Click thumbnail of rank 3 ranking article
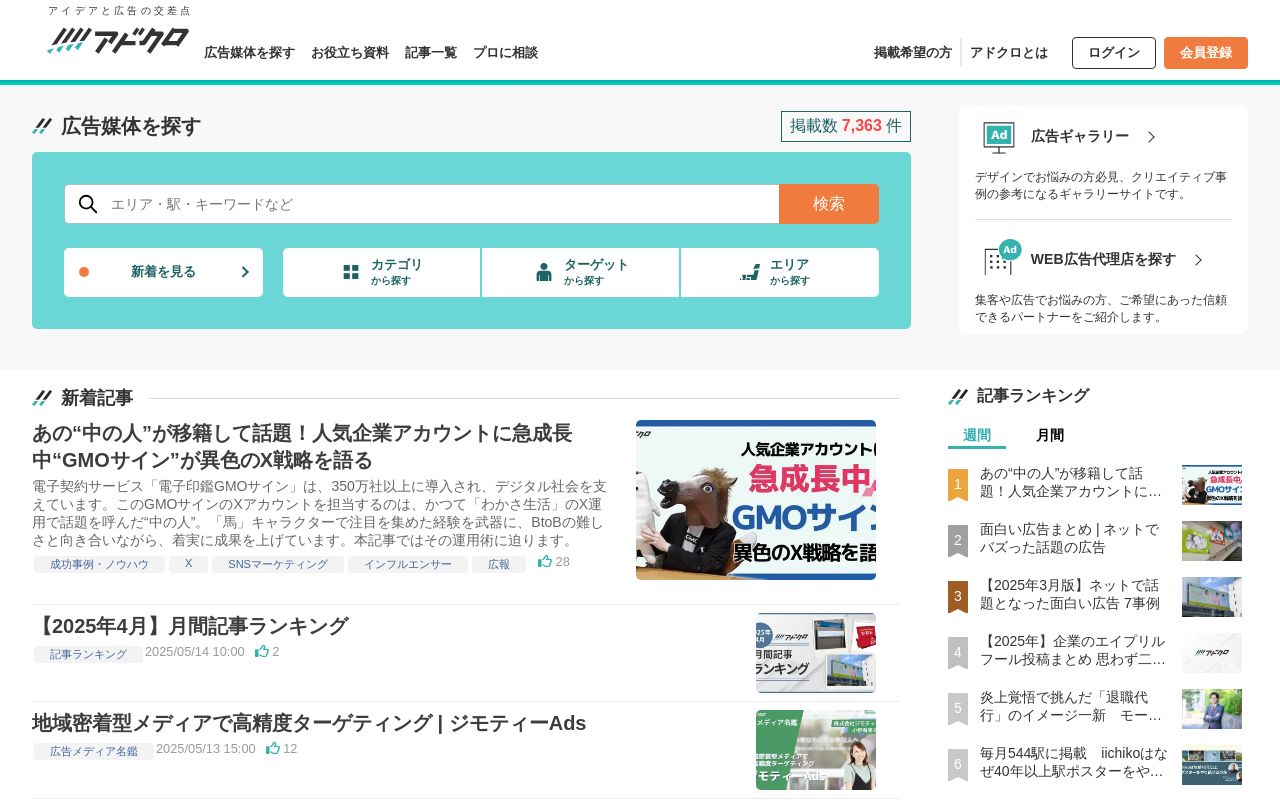 tap(1212, 597)
